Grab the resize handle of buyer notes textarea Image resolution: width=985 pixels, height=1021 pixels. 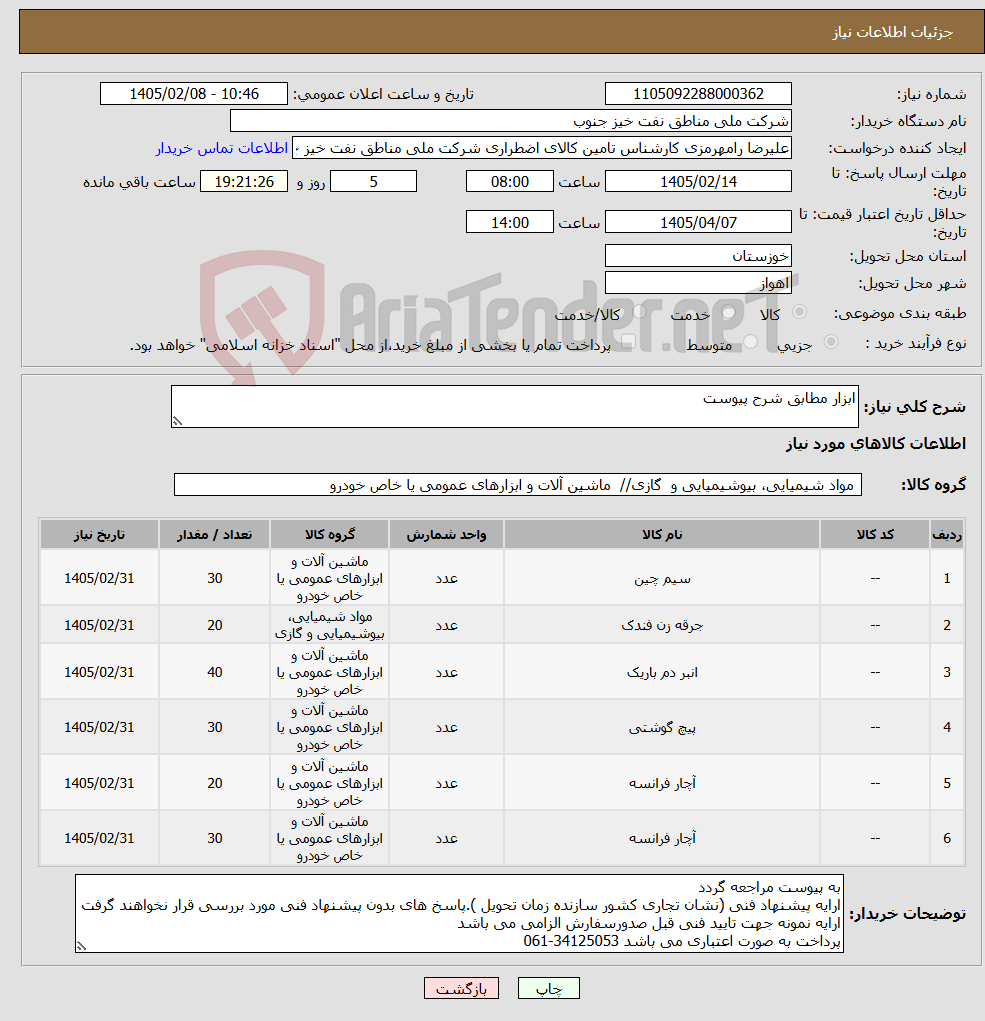click(81, 947)
